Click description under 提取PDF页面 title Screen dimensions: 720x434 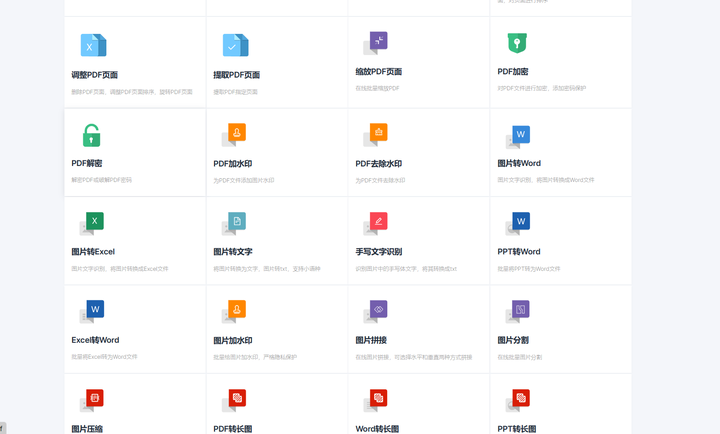point(235,92)
